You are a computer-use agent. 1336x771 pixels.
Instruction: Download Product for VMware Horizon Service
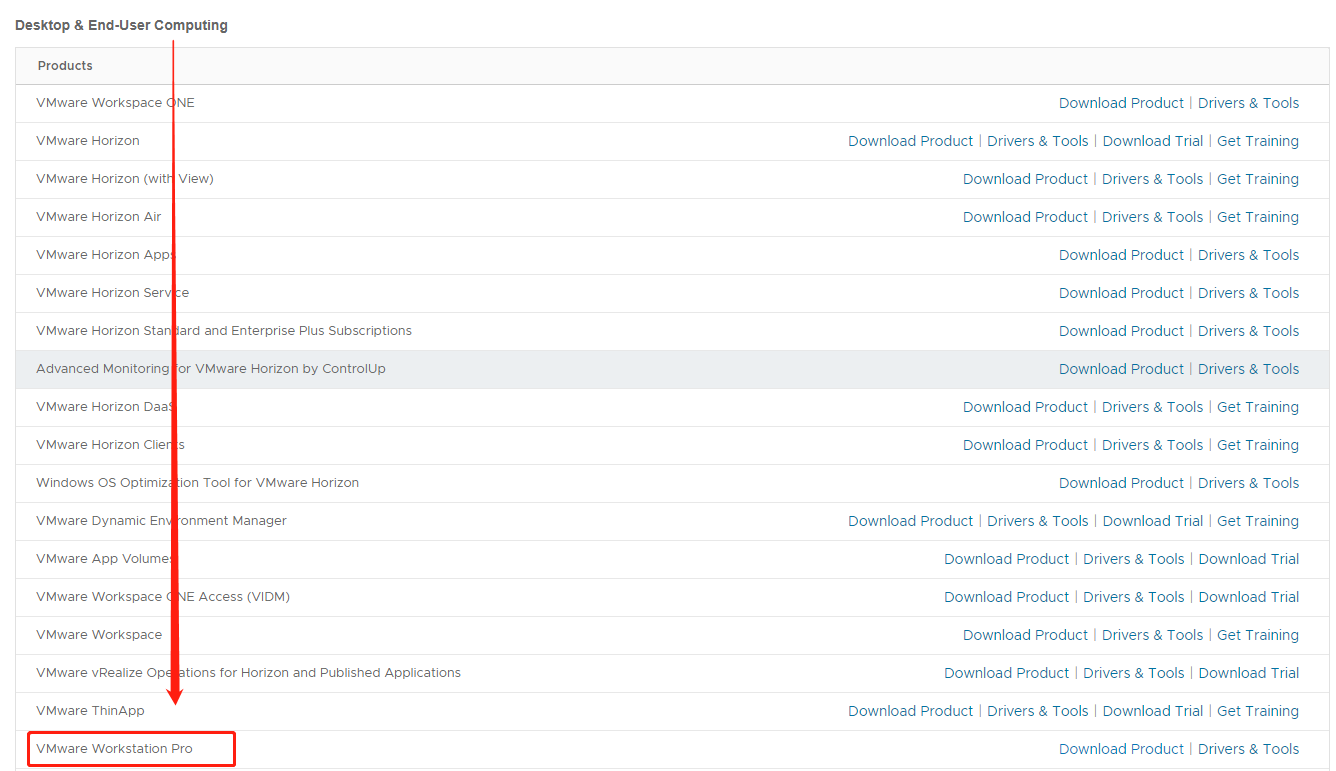click(x=1121, y=293)
